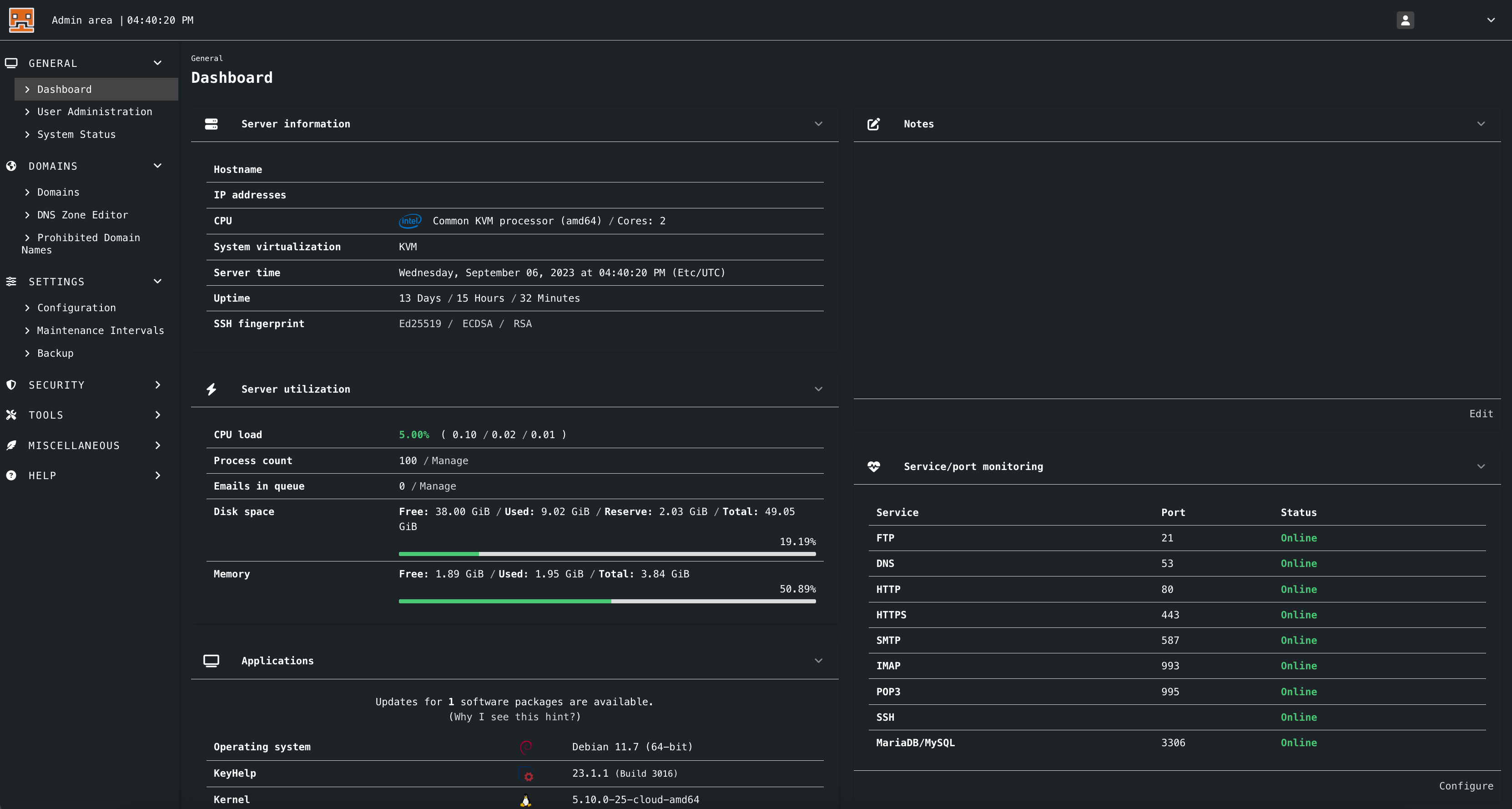
Task: Open User Administration menu item
Action: [x=95, y=111]
